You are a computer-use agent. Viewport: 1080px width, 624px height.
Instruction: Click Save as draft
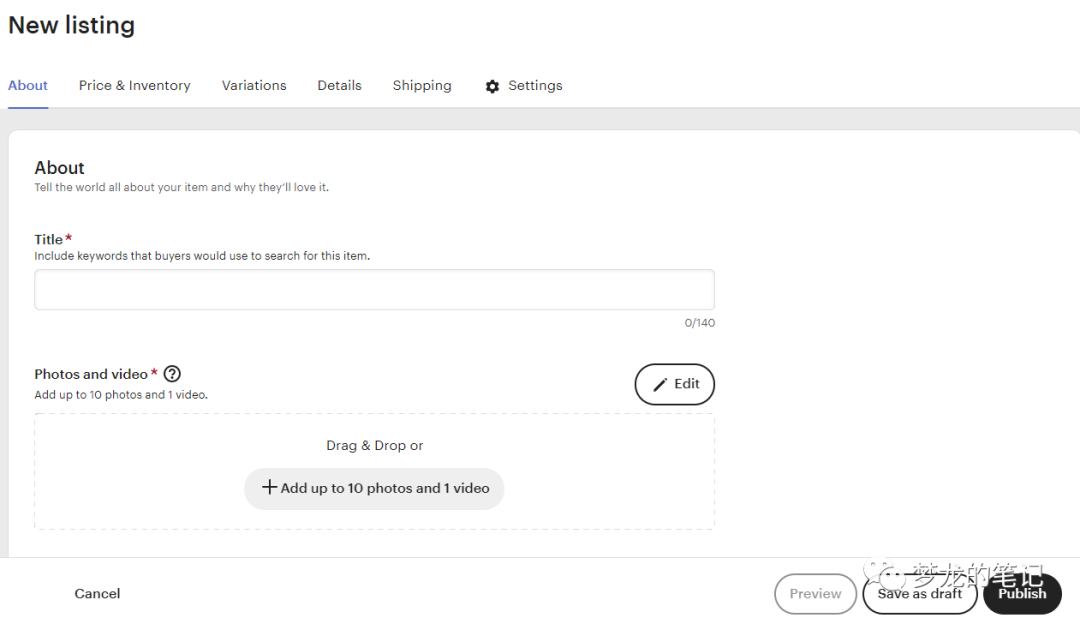pyautogui.click(x=919, y=593)
